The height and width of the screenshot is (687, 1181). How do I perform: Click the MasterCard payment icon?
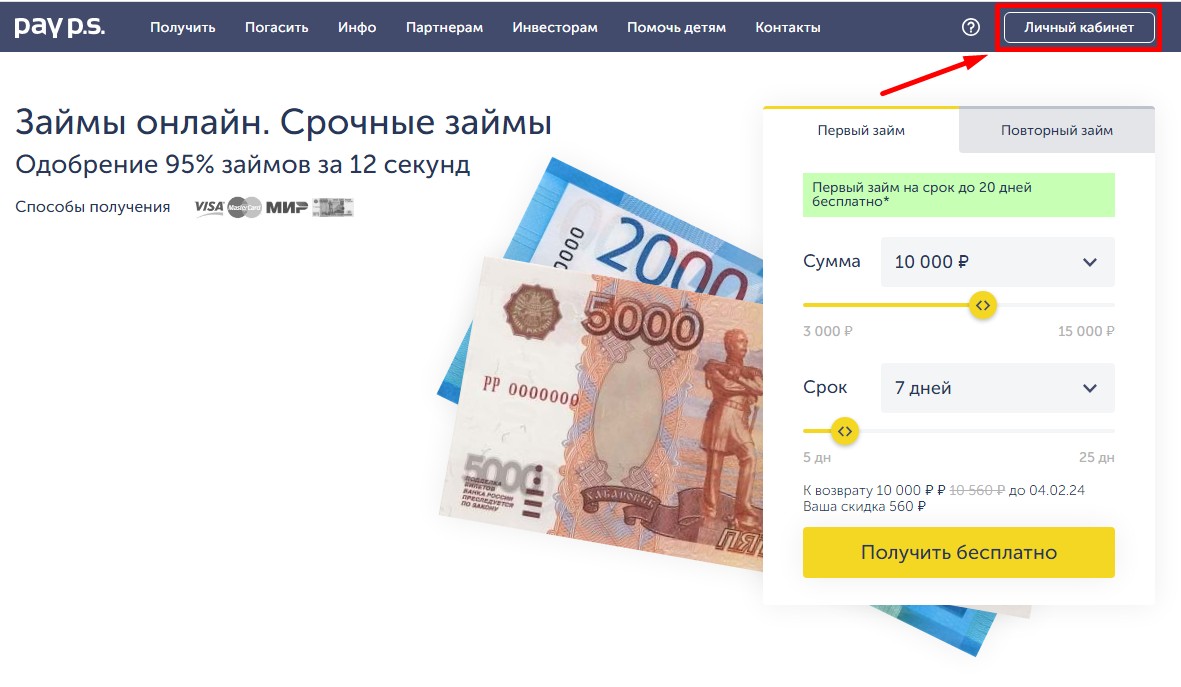[244, 207]
